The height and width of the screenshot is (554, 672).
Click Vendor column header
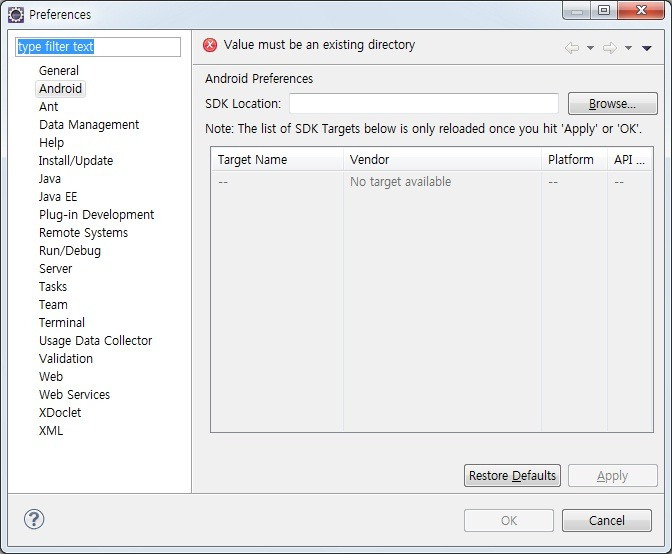click(x=442, y=159)
